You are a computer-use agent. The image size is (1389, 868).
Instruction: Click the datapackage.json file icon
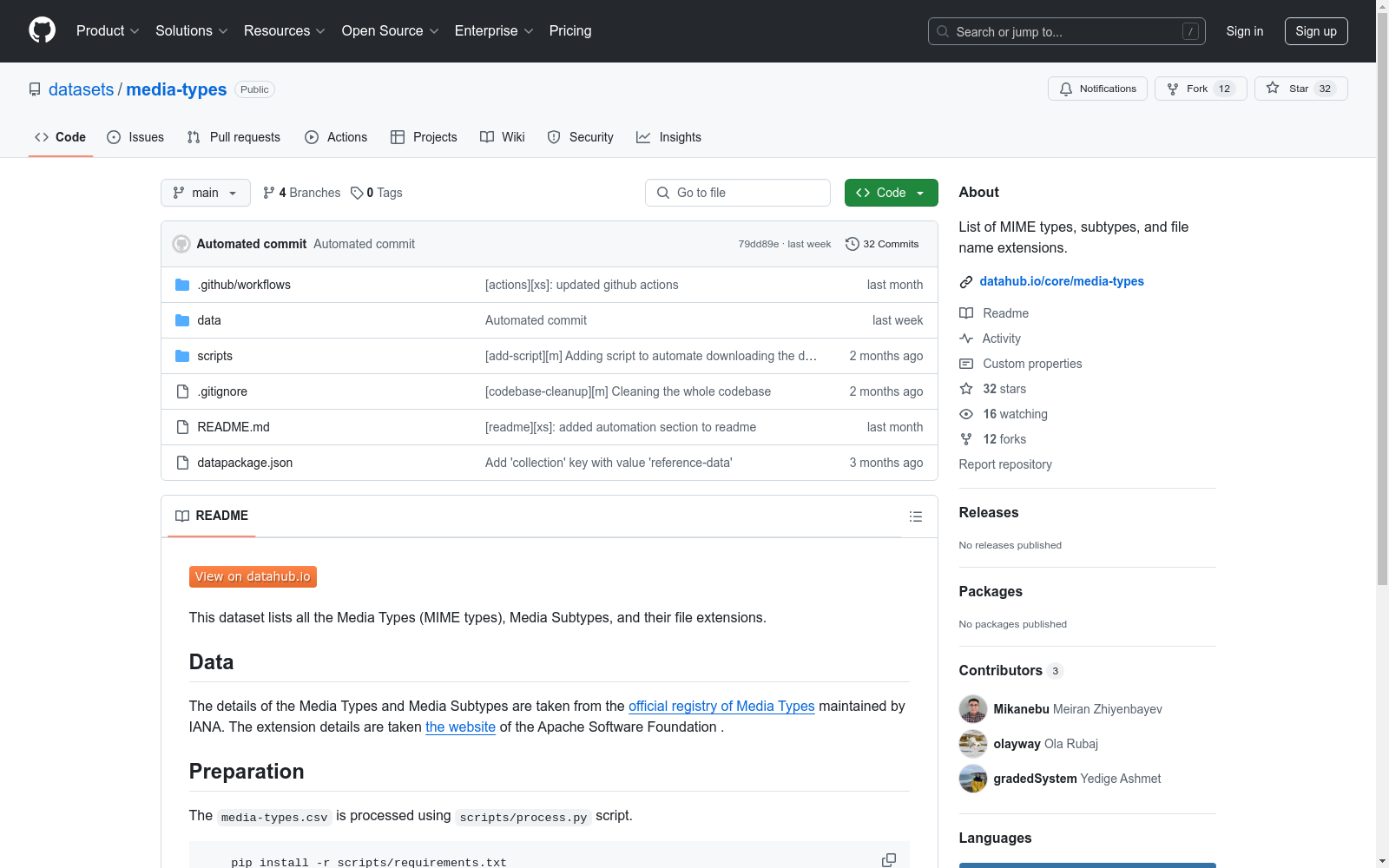click(182, 463)
